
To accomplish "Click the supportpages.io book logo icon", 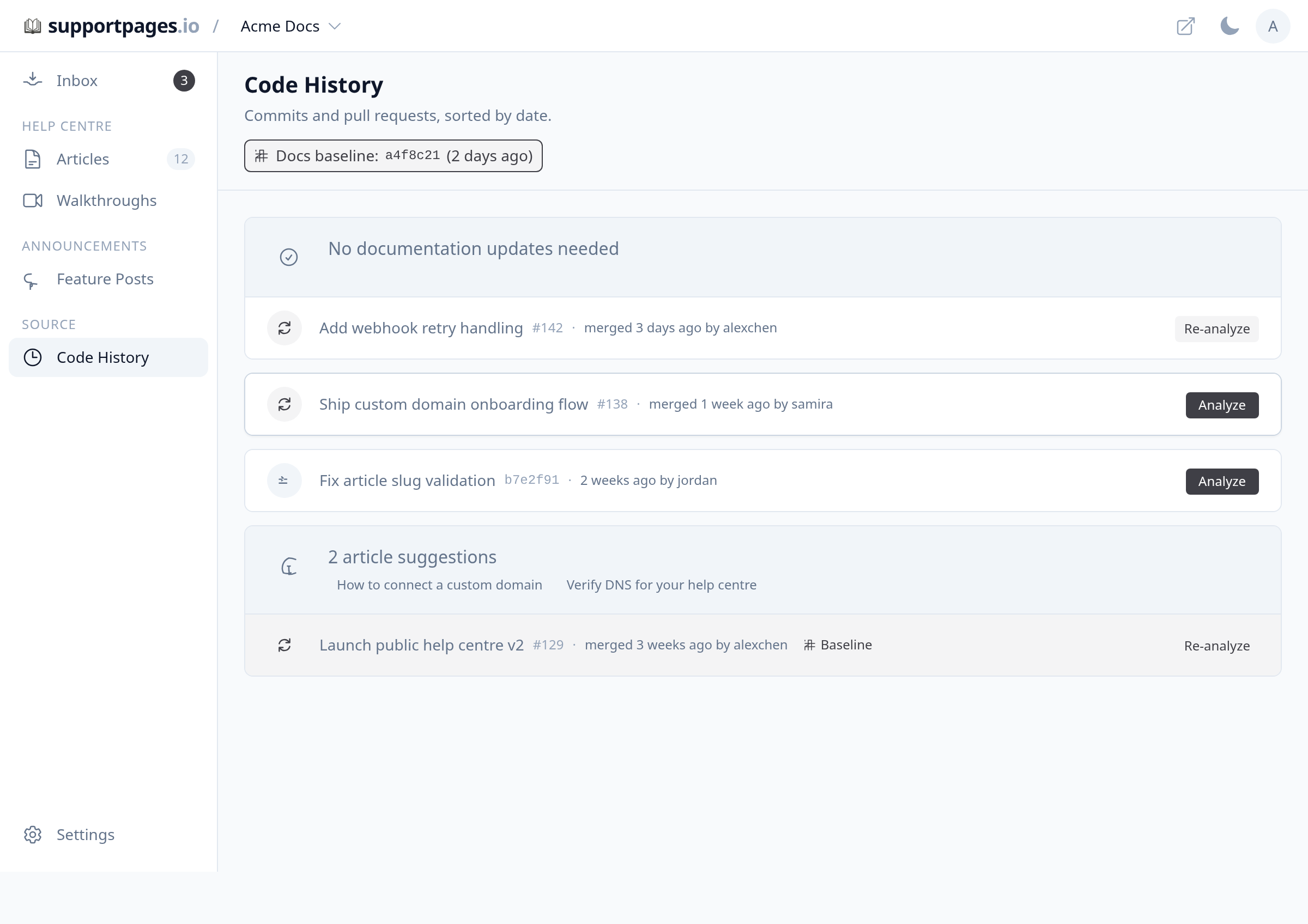I will (x=33, y=26).
